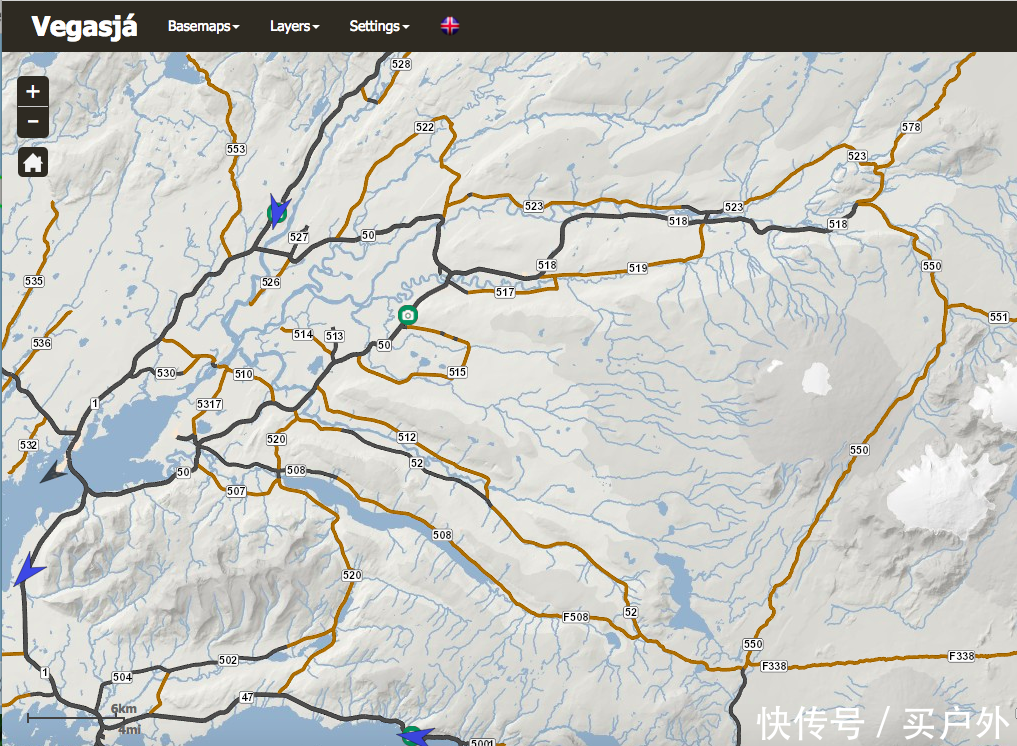This screenshot has height=746, width=1017.
Task: Click the road 578 label
Action: (x=910, y=127)
